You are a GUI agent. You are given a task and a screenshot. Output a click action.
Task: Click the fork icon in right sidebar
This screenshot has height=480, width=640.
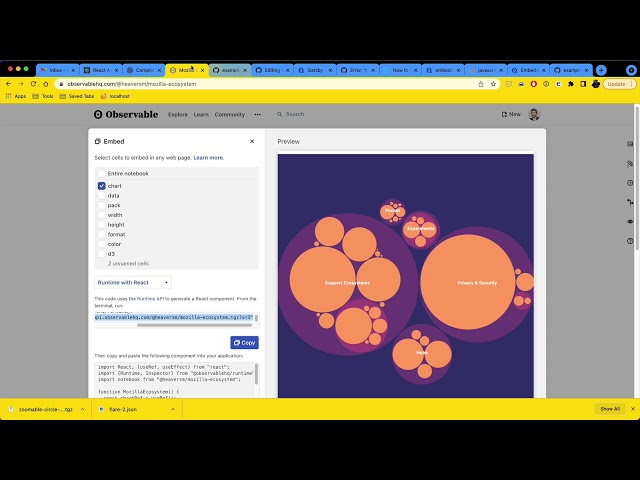tap(630, 202)
